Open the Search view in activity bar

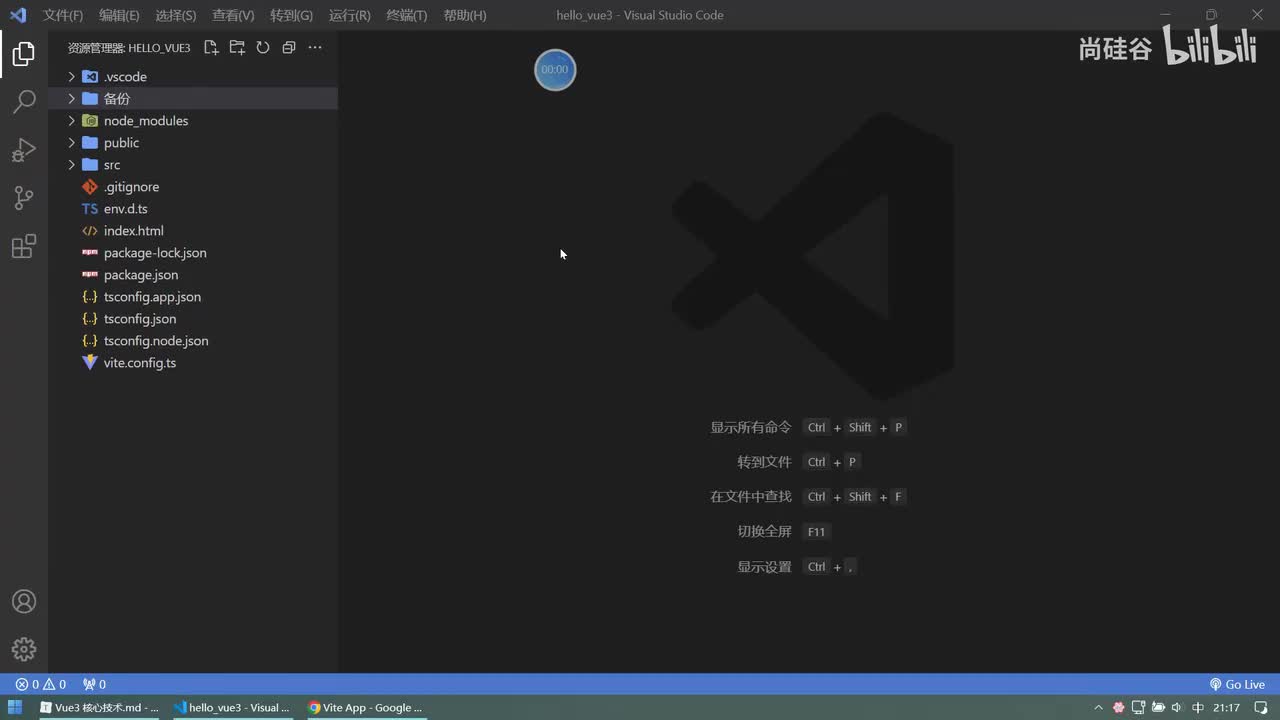point(24,102)
